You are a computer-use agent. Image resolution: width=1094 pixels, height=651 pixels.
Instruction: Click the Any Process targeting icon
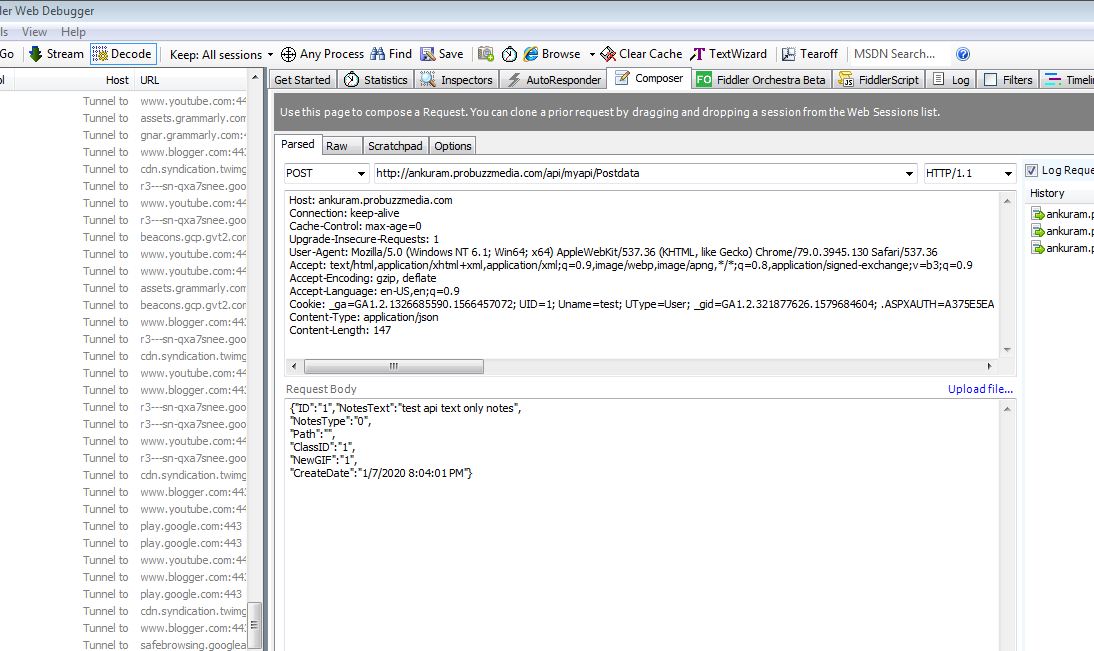click(288, 54)
